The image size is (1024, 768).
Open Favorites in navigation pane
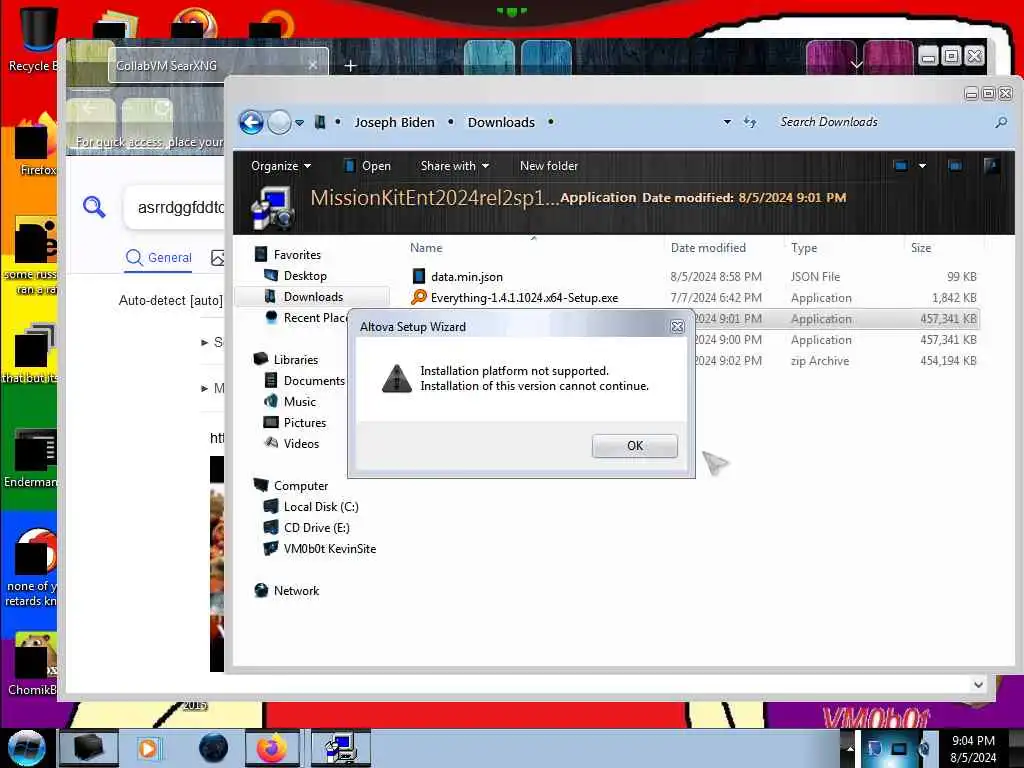coord(297,255)
